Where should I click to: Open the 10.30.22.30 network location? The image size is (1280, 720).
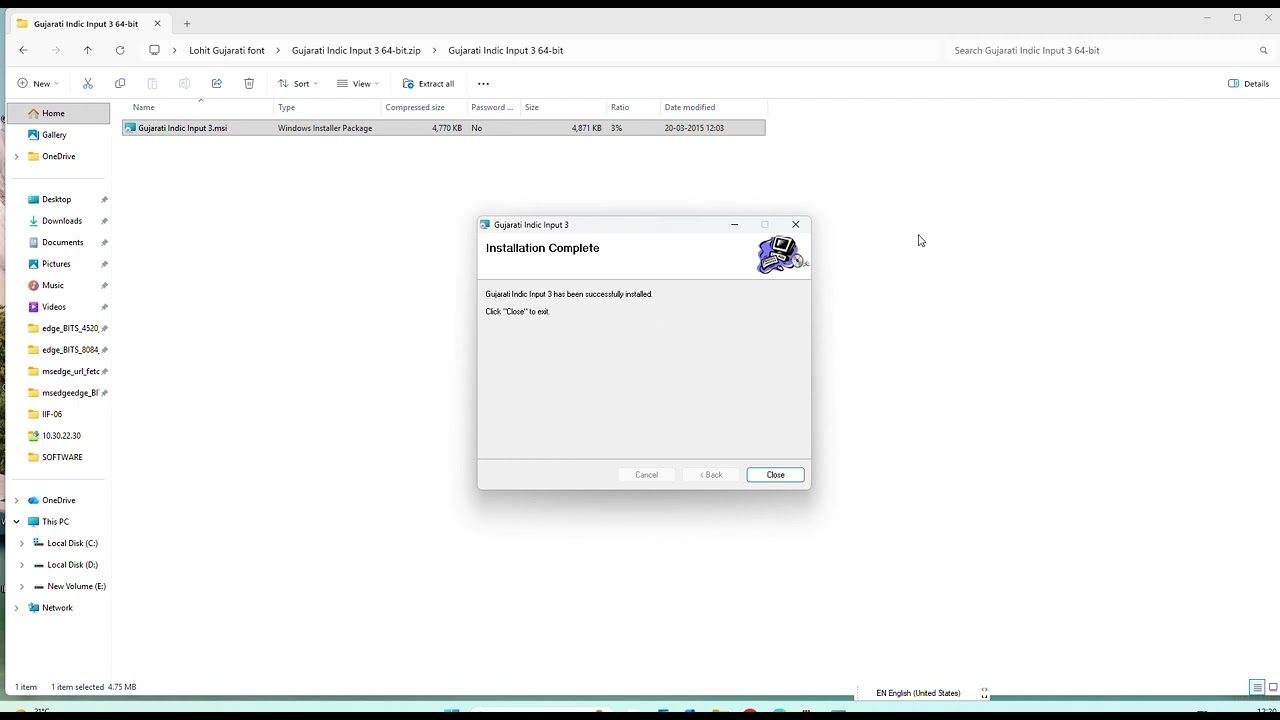[x=61, y=436]
